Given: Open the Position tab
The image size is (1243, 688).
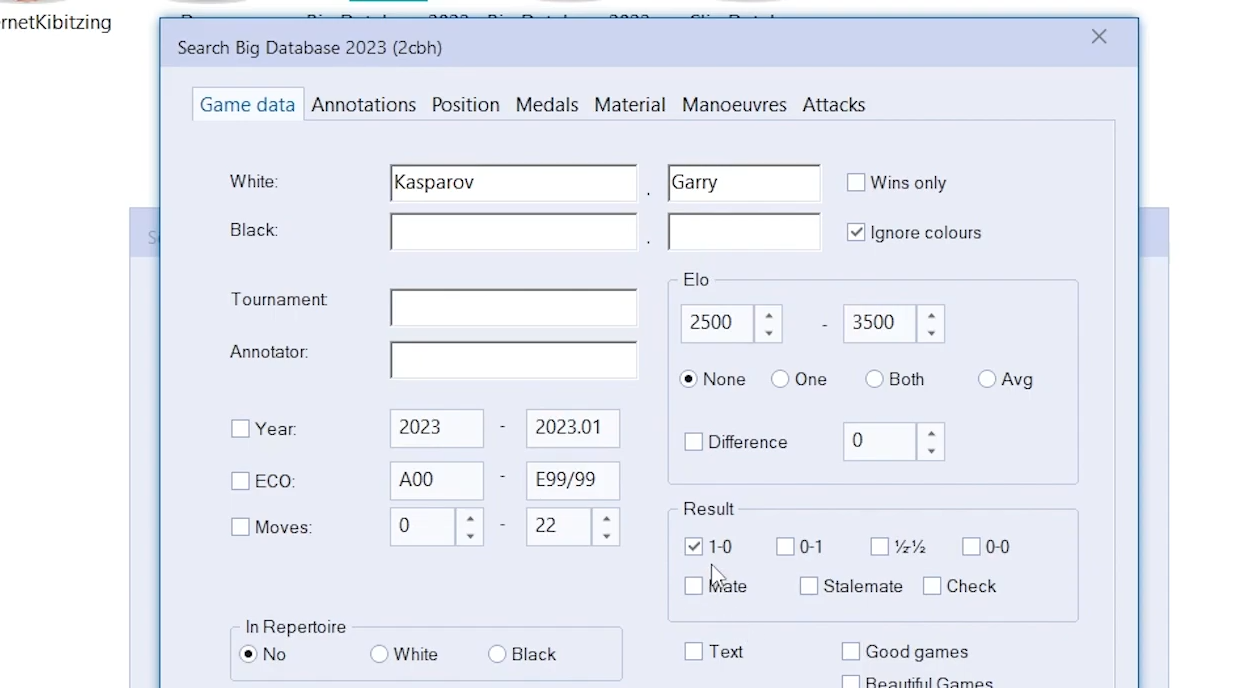Looking at the screenshot, I should 465,105.
